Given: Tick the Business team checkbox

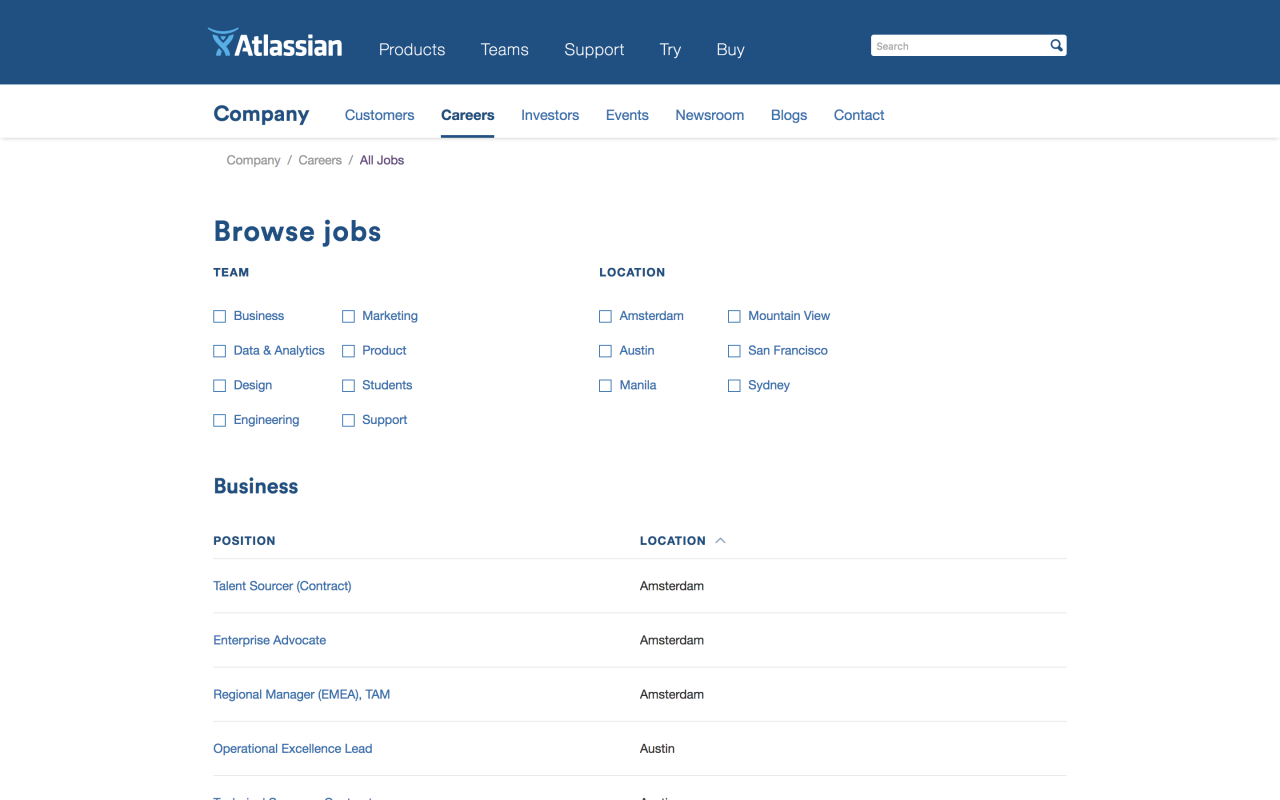Looking at the screenshot, I should [220, 316].
